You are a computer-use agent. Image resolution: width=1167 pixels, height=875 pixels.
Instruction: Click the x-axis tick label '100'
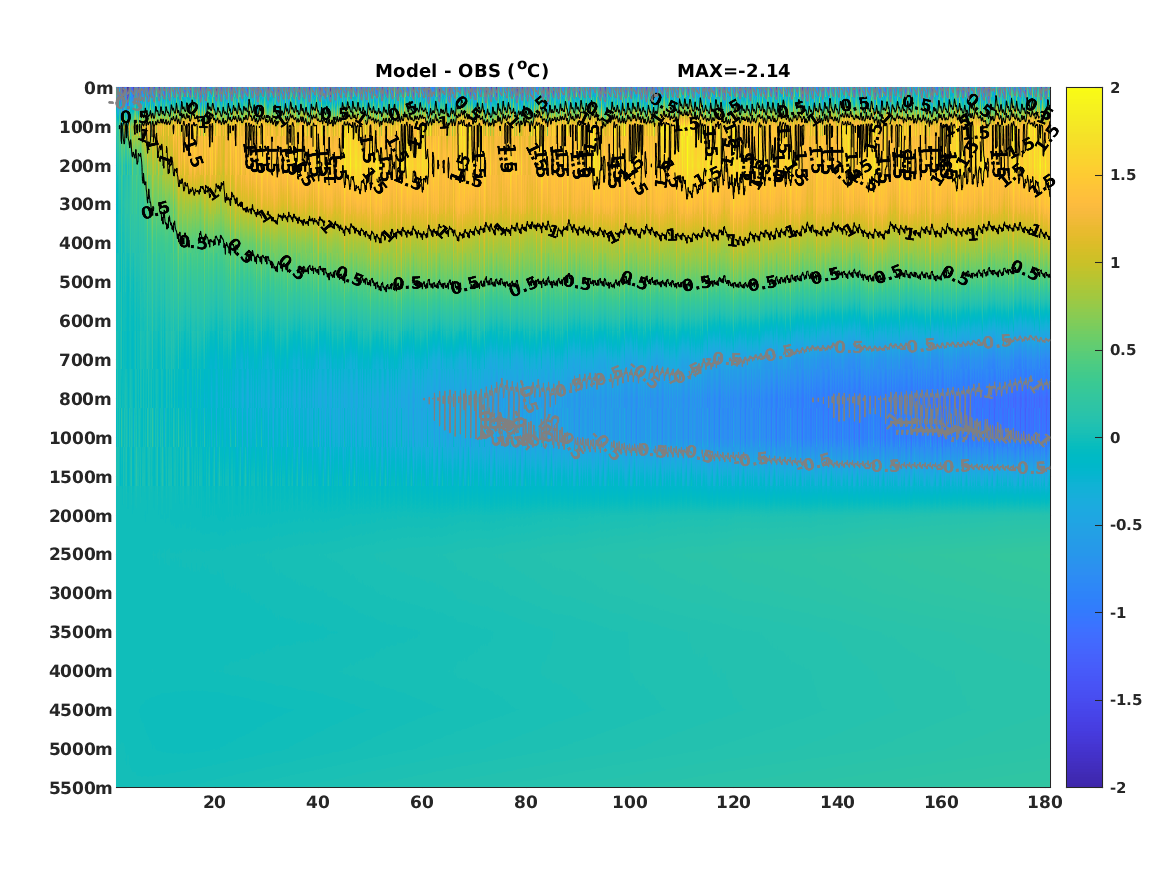click(630, 802)
